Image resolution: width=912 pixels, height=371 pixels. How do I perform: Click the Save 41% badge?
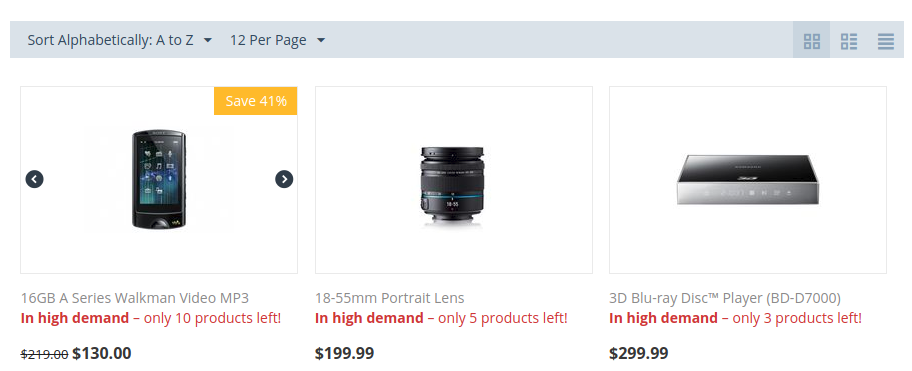pos(256,101)
